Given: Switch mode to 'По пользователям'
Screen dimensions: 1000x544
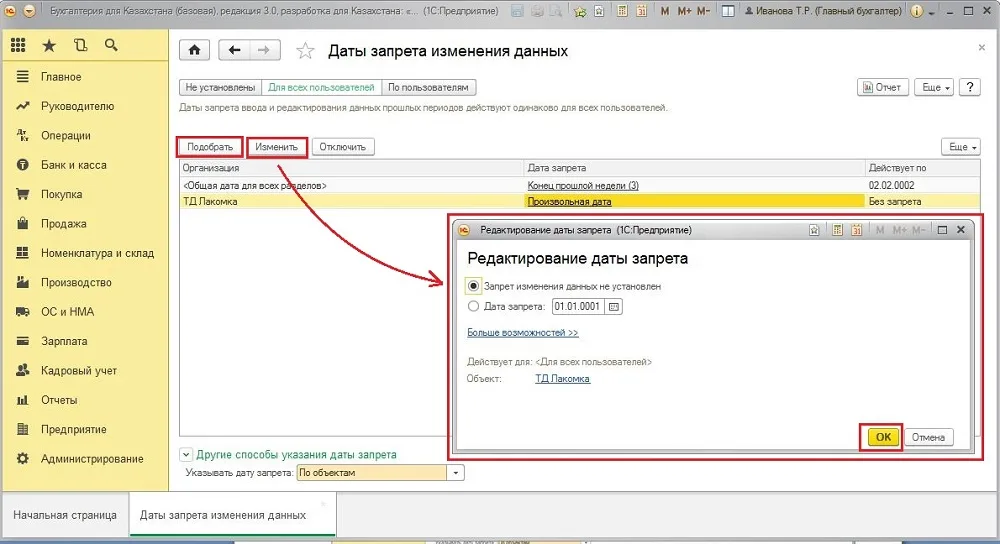Looking at the screenshot, I should (428, 87).
